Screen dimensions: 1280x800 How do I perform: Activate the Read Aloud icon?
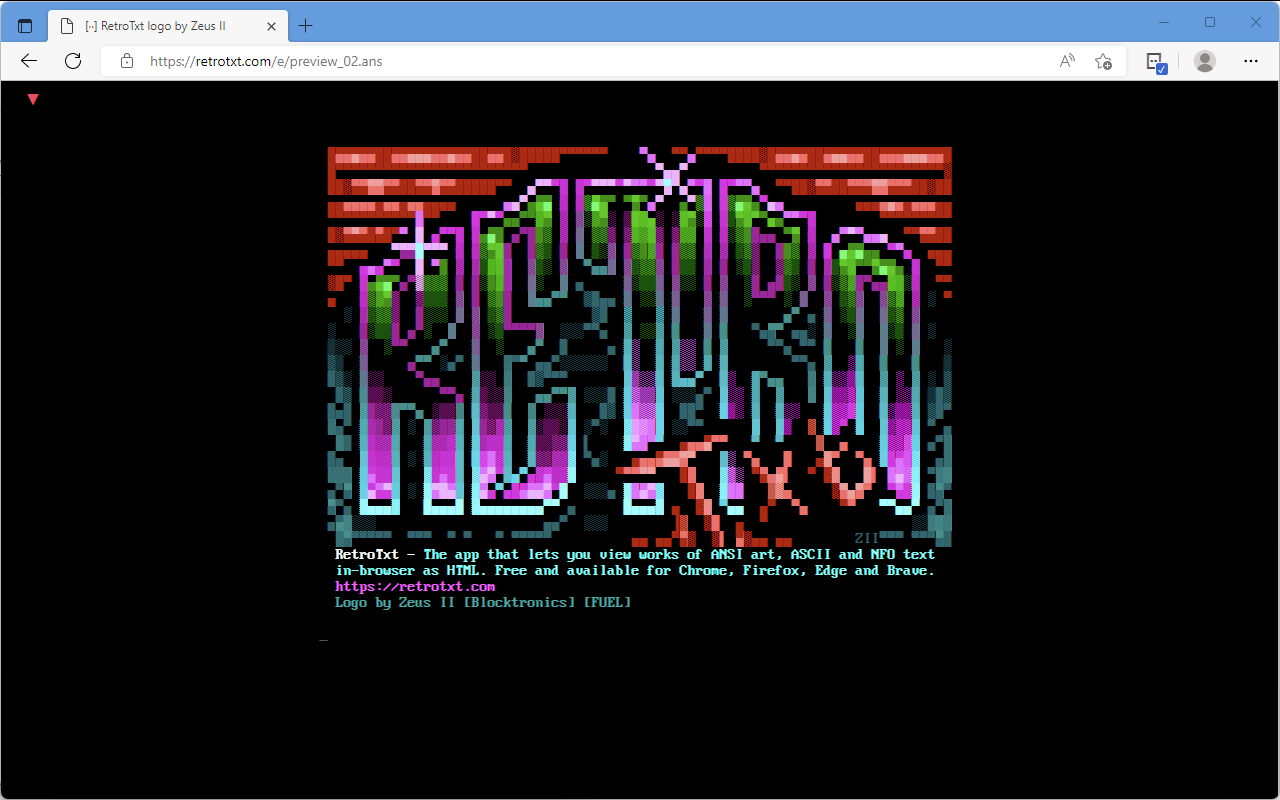pos(1067,61)
